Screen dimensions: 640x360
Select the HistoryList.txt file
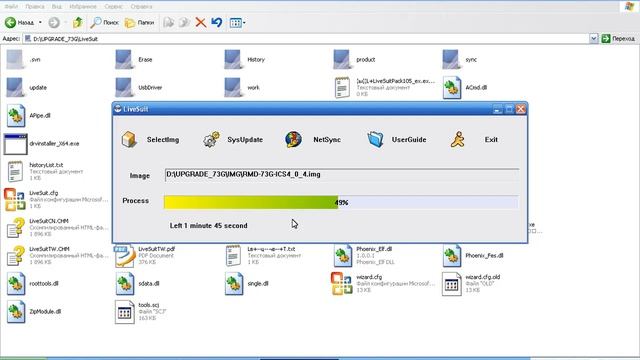[45, 171]
